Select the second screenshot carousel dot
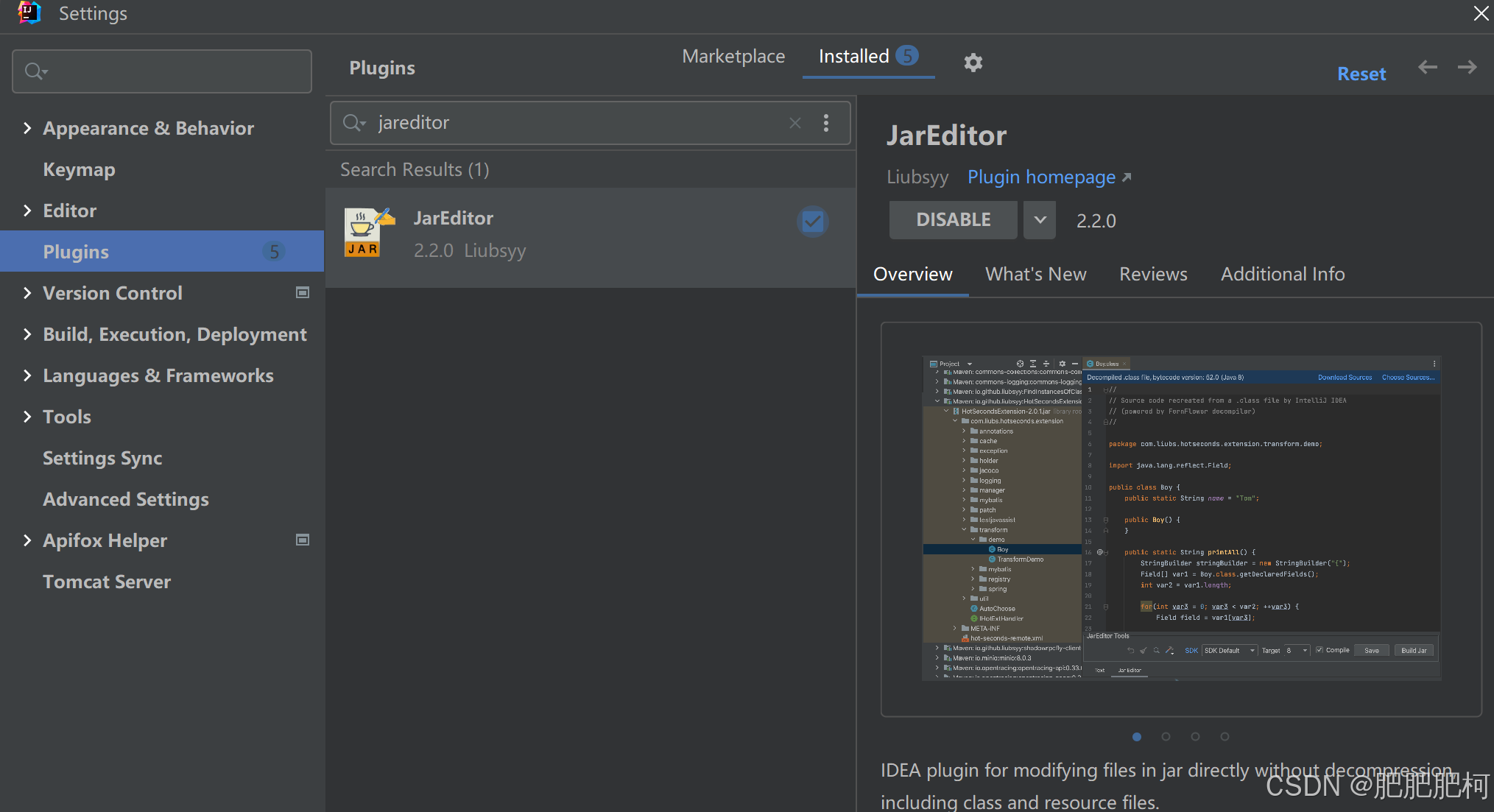This screenshot has width=1494, height=812. tap(1166, 736)
